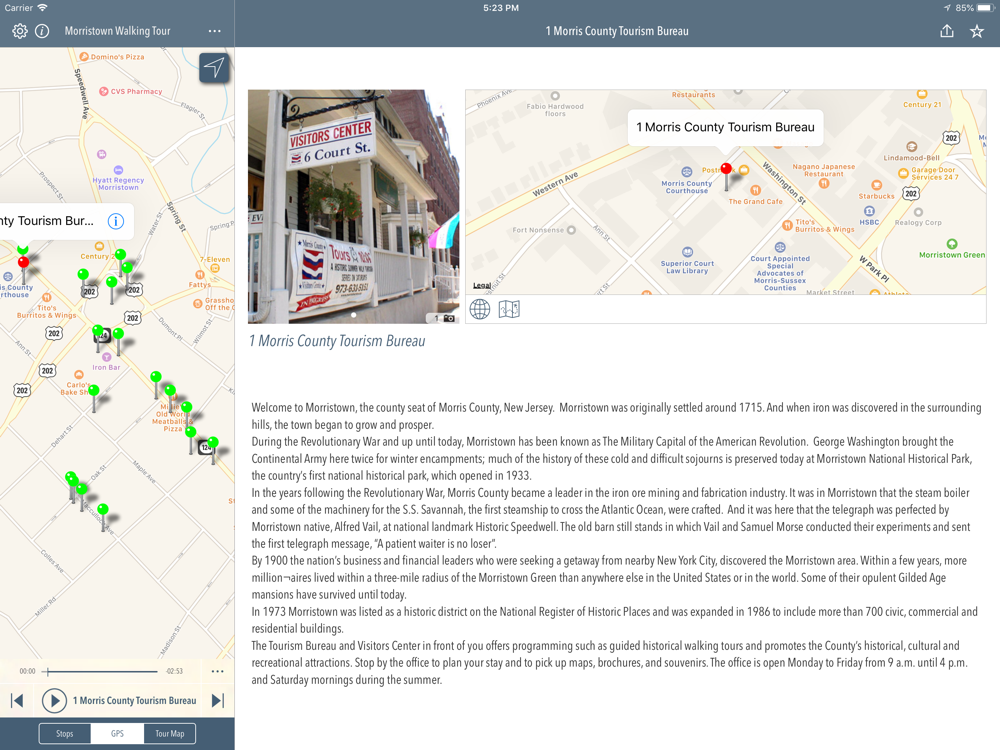The image size is (1000, 750).
Task: Tap the location arrow button on map
Action: tap(214, 67)
